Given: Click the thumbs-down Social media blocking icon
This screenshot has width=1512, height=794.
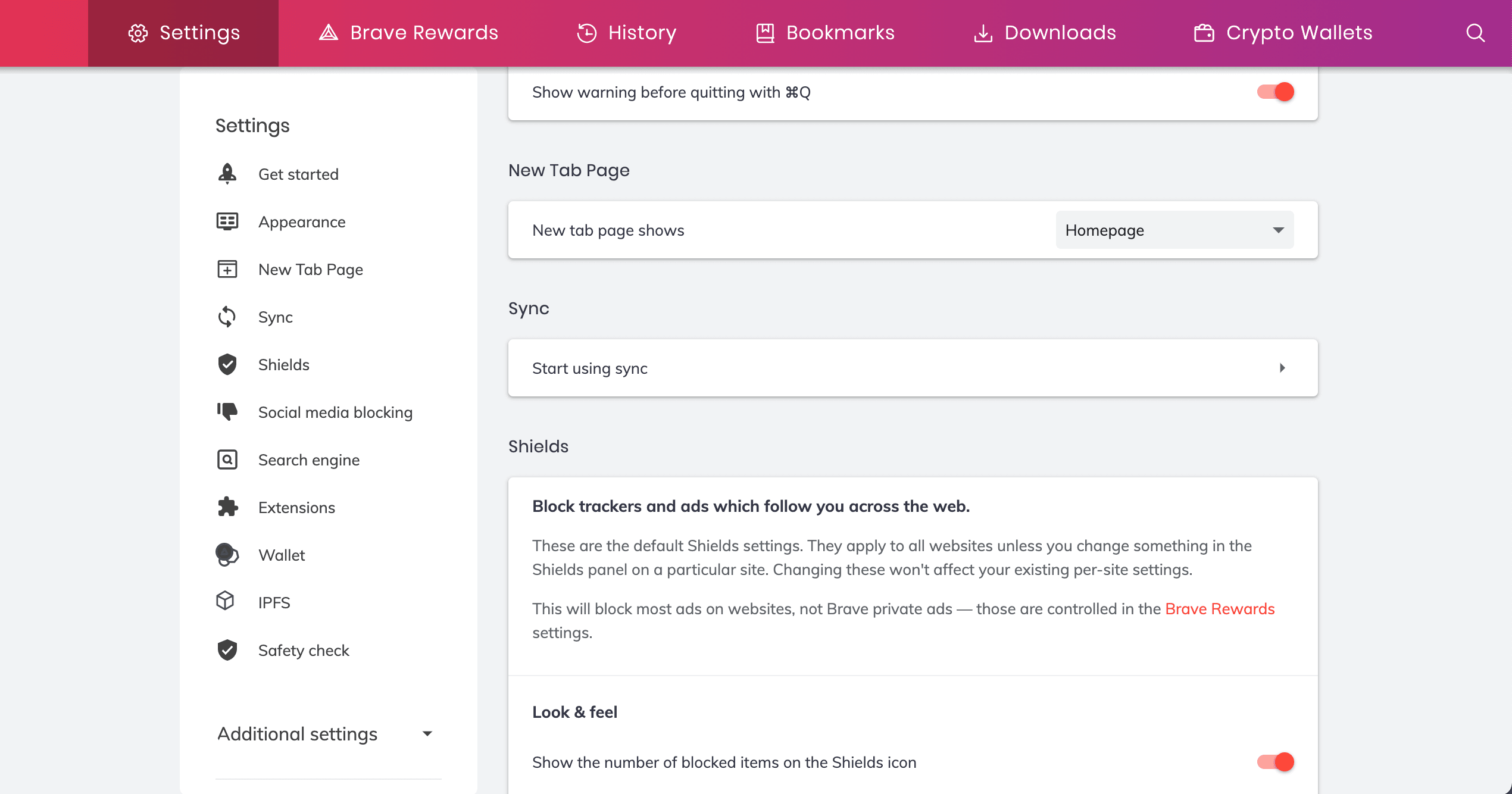Looking at the screenshot, I should (227, 411).
